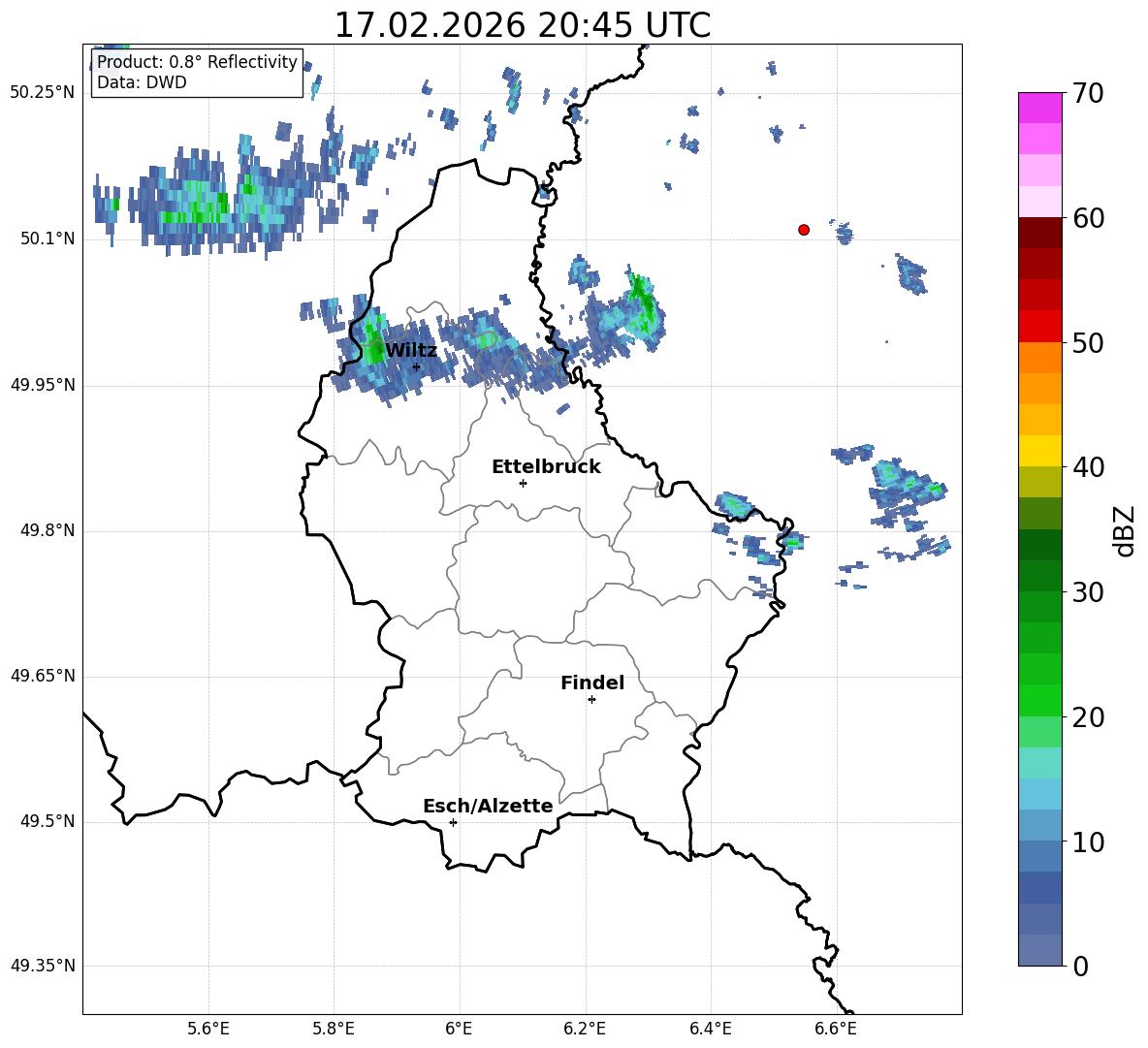Click the orange colorbar segment just below the 50 tick
This screenshot has height=1048, width=1148.
1039,358
